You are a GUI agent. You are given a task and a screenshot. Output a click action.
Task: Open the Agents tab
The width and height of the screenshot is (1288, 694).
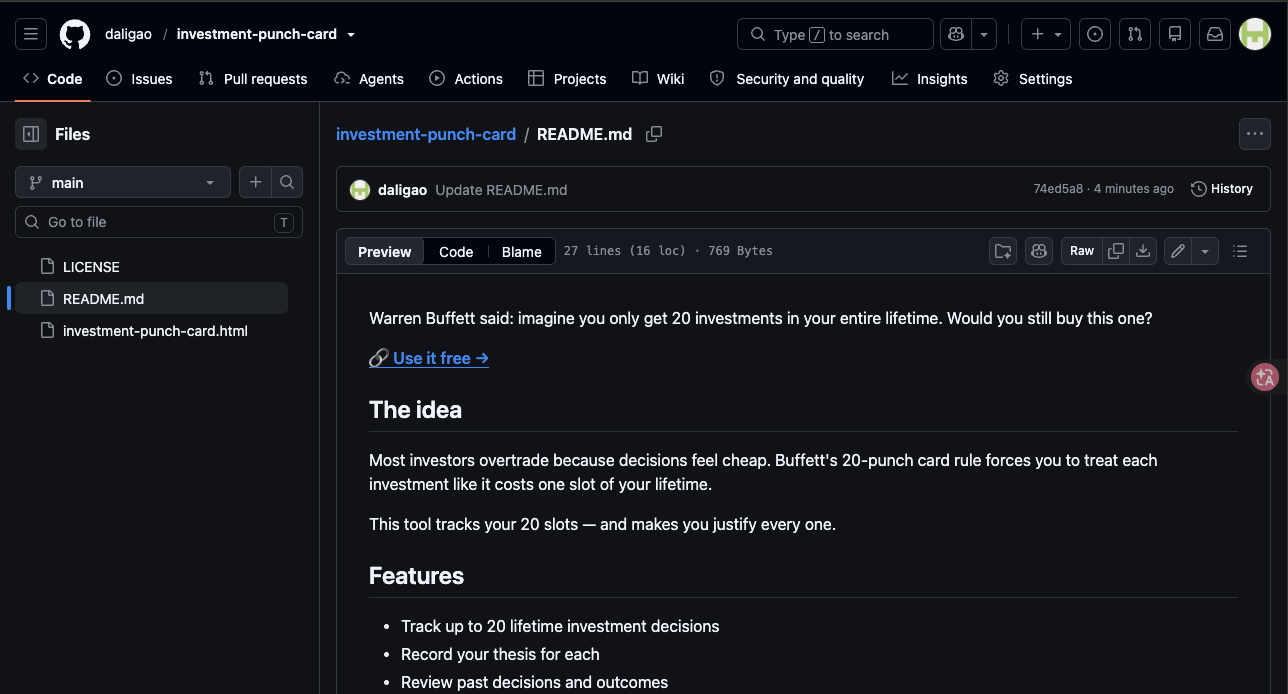pos(369,79)
